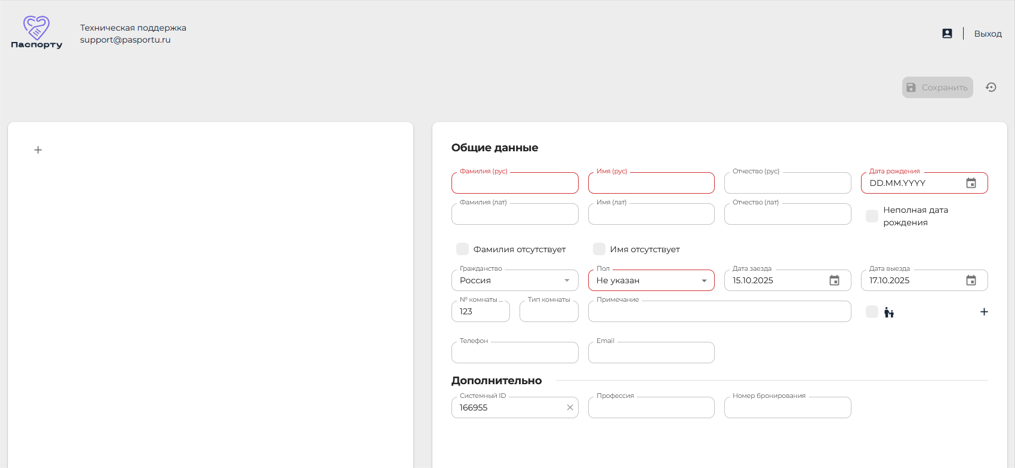Click the Сохранить button
This screenshot has width=1015, height=468.
pyautogui.click(x=937, y=87)
